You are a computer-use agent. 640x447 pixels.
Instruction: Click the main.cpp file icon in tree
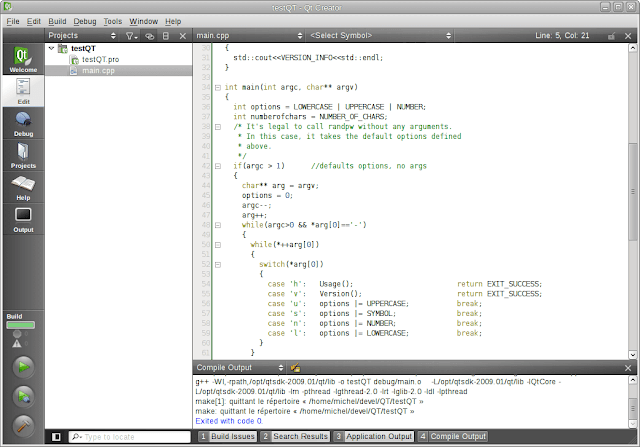click(74, 71)
